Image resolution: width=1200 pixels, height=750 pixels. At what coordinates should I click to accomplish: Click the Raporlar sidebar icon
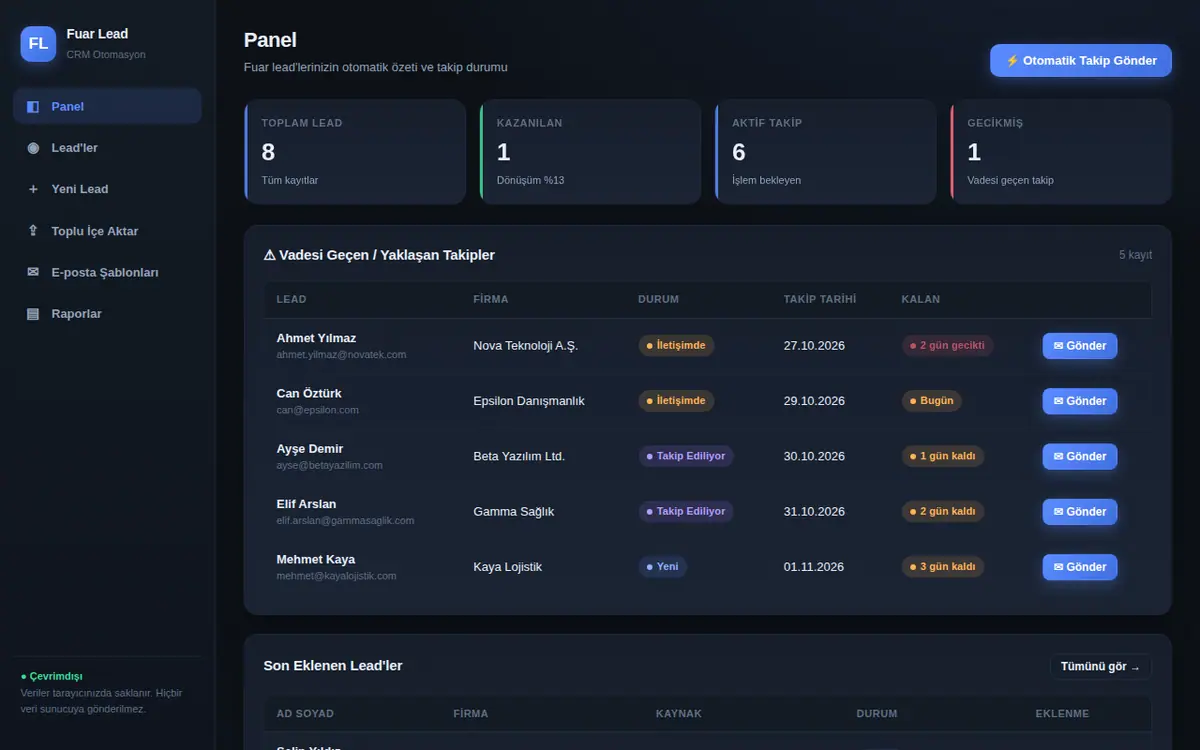click(33, 314)
